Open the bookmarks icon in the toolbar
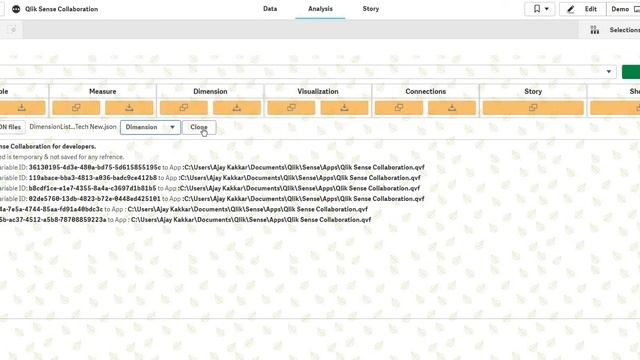 [x=537, y=9]
